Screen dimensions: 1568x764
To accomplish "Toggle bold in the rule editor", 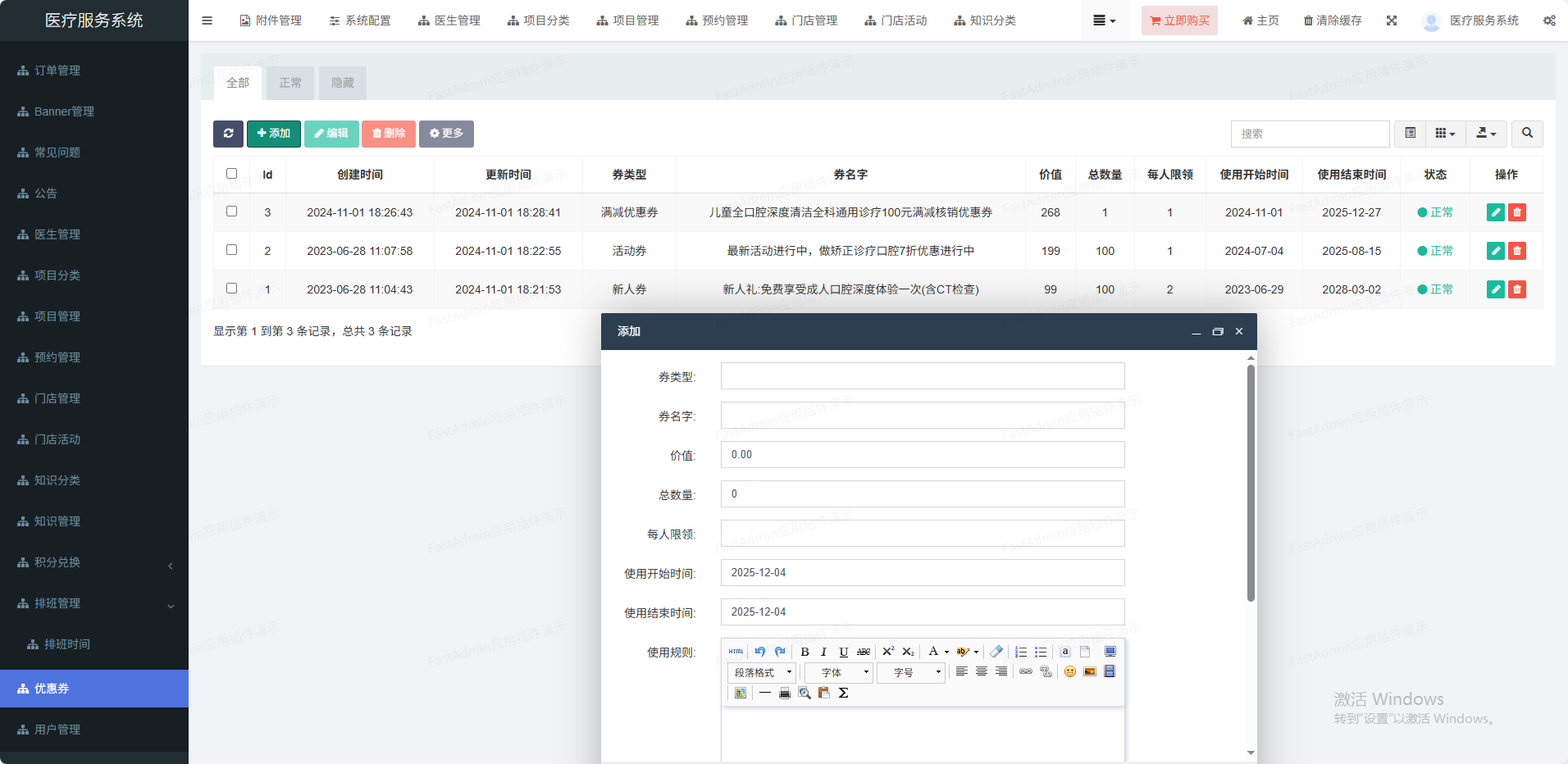I will [805, 652].
